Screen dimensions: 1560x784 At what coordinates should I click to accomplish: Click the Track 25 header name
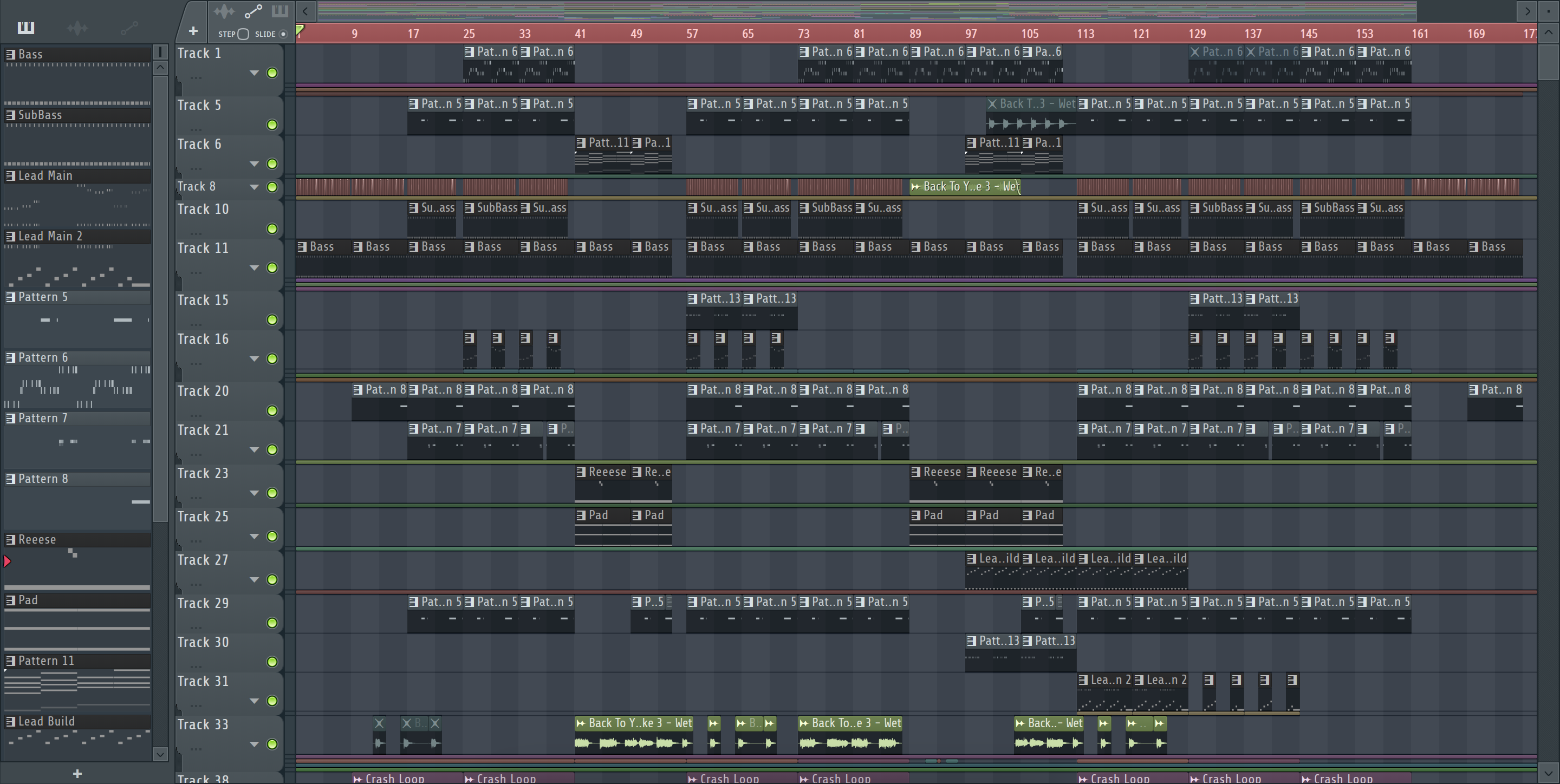pyautogui.click(x=203, y=517)
